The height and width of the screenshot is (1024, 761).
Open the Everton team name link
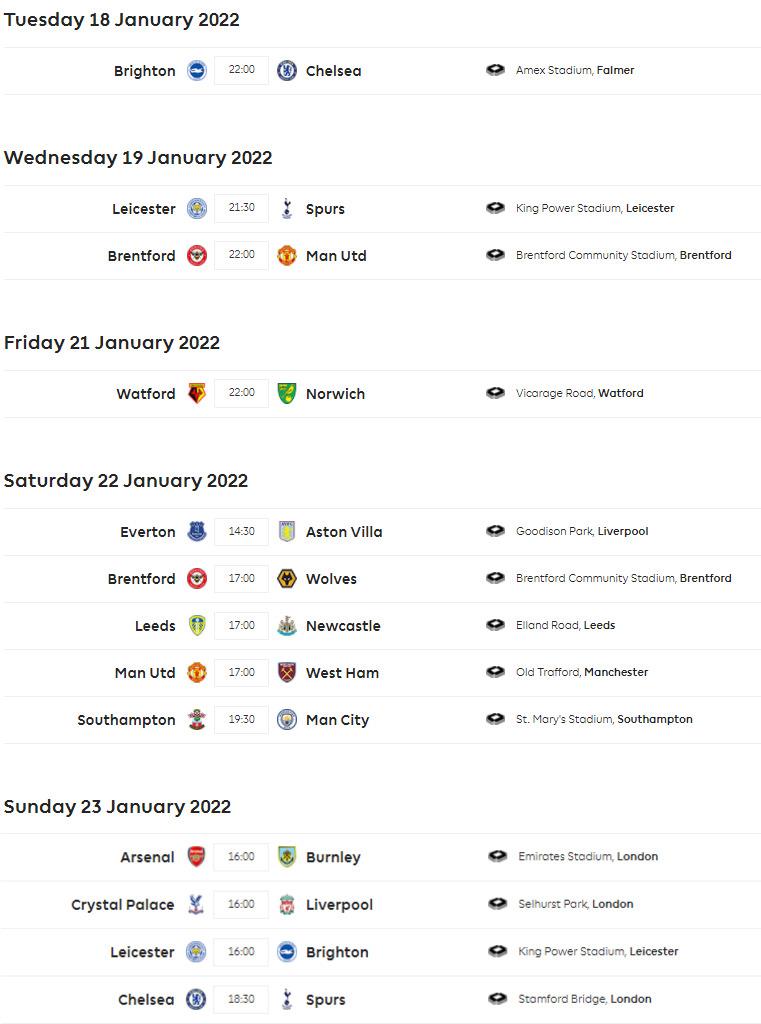(148, 532)
